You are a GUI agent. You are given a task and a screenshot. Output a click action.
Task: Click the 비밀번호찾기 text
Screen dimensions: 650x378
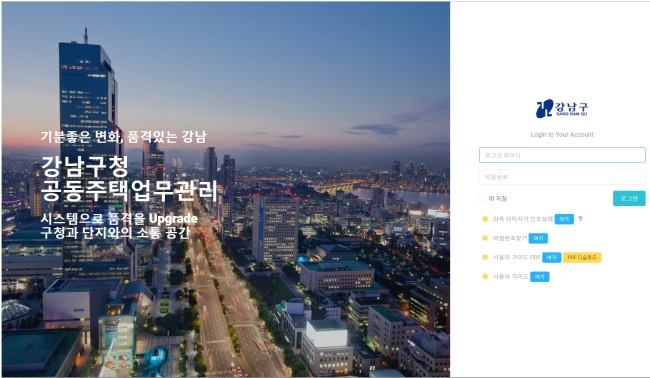509,238
